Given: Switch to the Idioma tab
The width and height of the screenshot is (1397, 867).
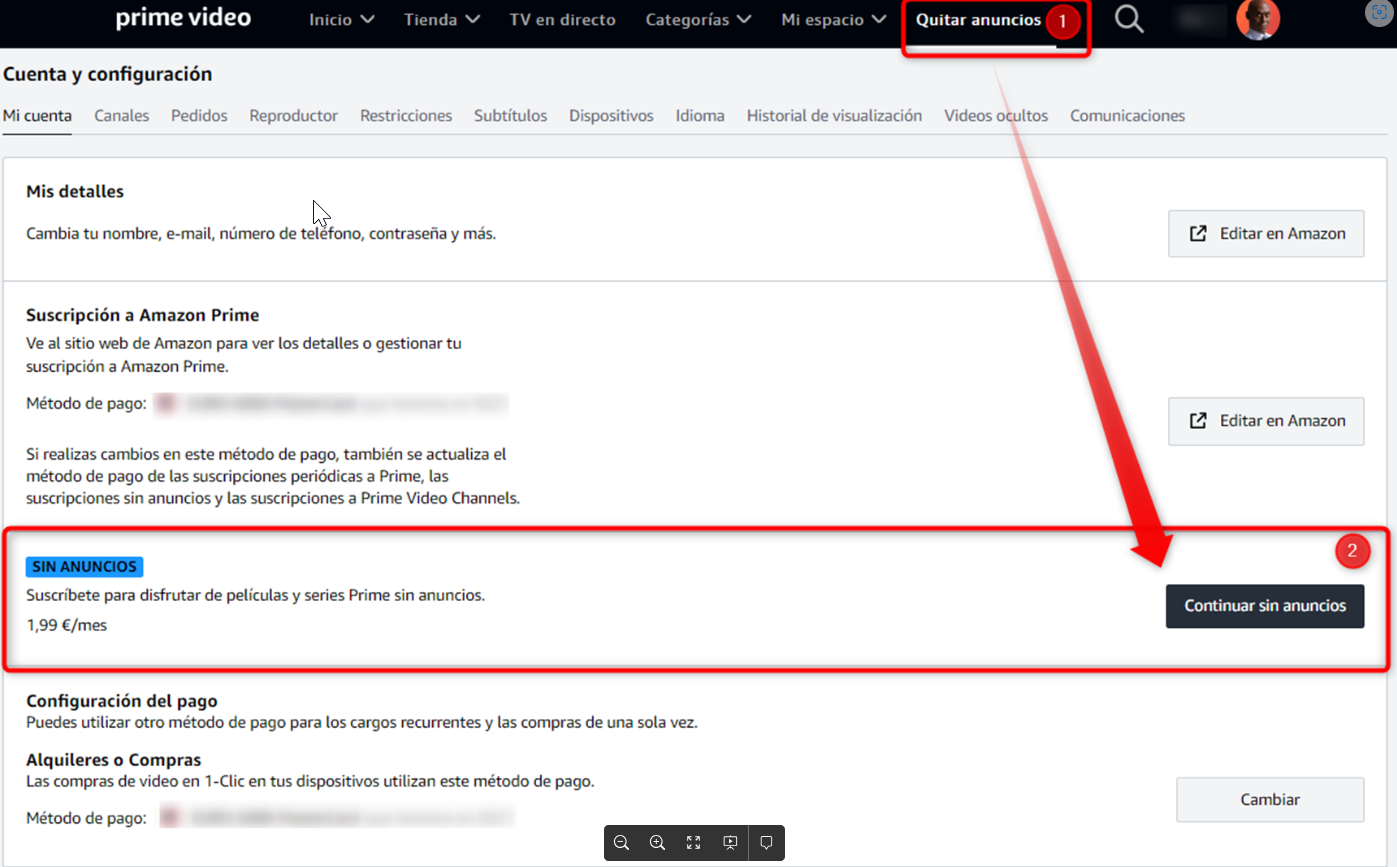Looking at the screenshot, I should [700, 116].
